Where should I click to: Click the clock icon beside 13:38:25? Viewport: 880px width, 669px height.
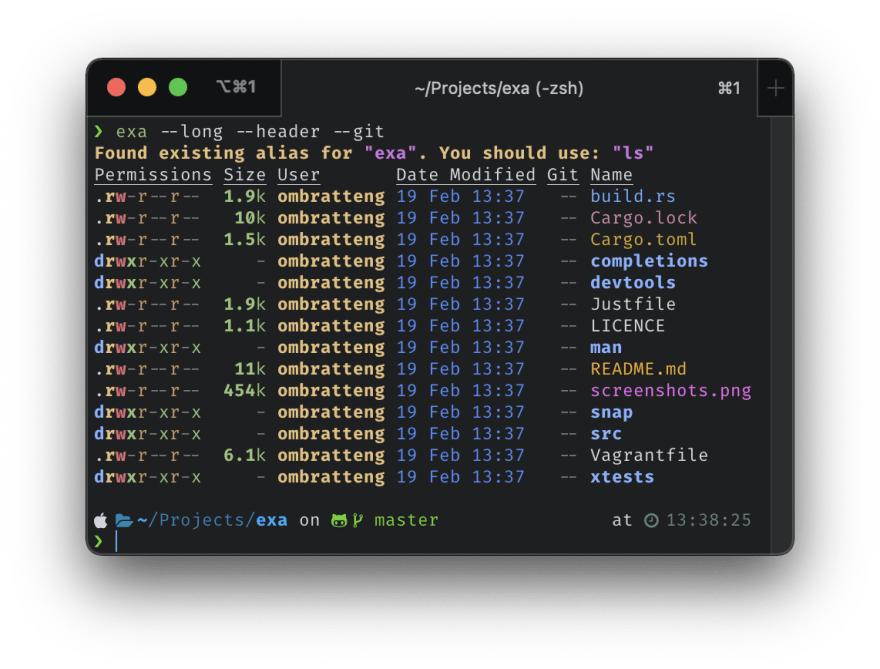click(651, 521)
